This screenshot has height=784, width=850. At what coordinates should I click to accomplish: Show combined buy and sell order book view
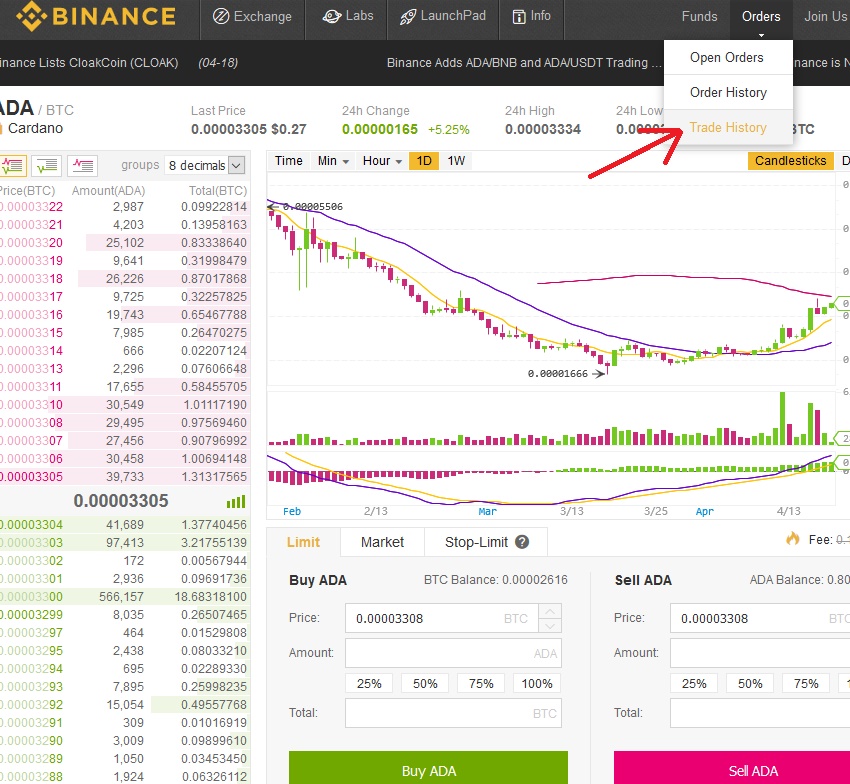(x=13, y=165)
